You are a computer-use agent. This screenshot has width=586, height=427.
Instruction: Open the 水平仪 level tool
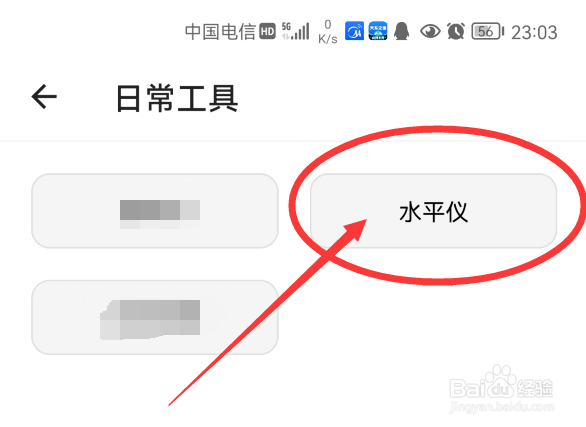(x=433, y=211)
